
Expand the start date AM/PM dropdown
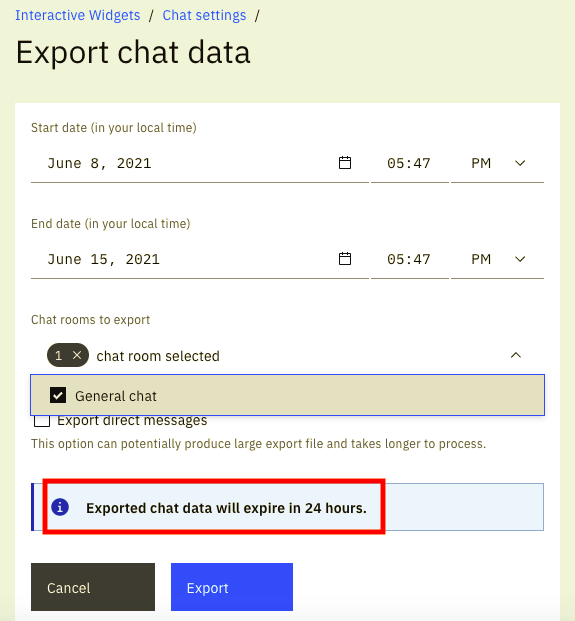497,163
